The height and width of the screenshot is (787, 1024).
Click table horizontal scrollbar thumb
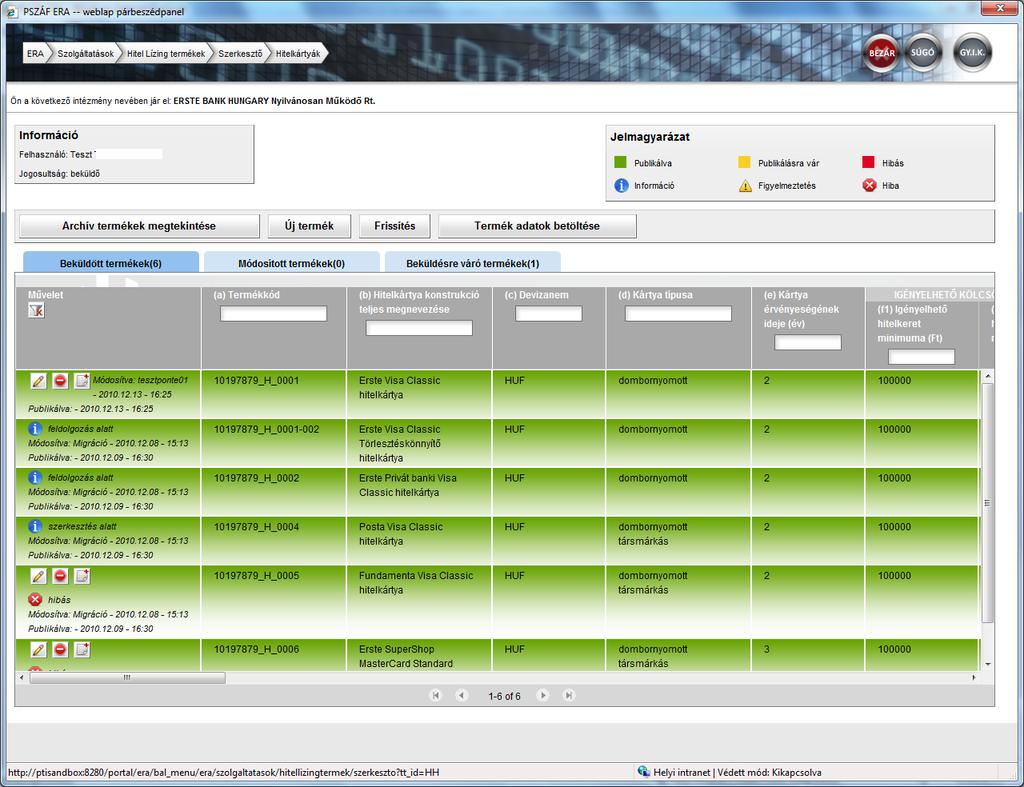pyautogui.click(x=127, y=678)
